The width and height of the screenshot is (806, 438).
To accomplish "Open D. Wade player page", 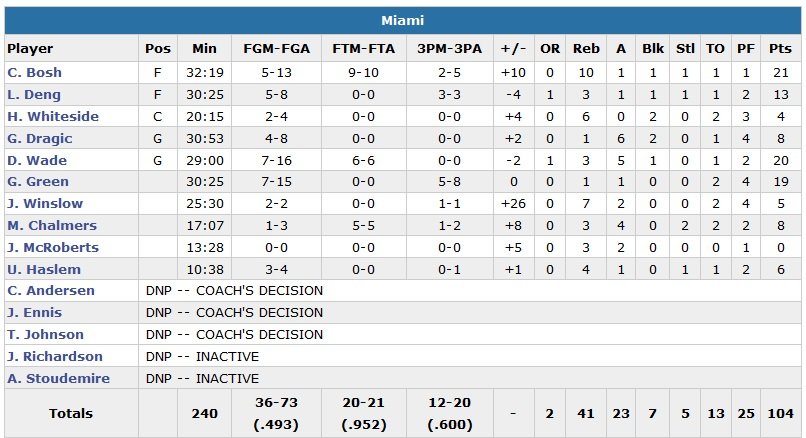I will [x=35, y=161].
